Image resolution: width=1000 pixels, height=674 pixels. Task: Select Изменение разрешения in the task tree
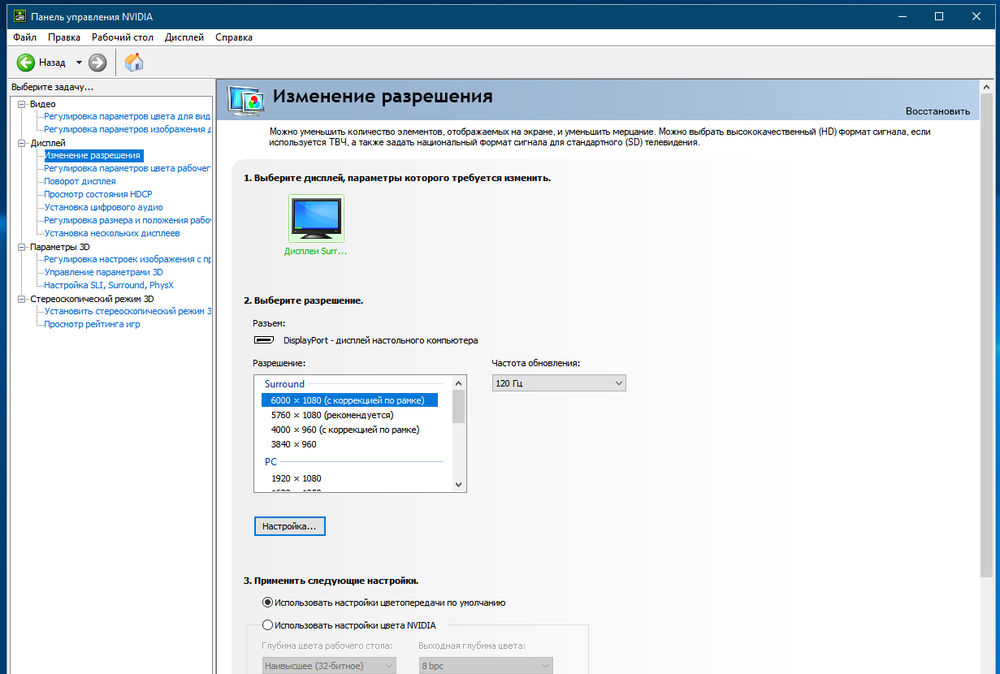click(93, 155)
